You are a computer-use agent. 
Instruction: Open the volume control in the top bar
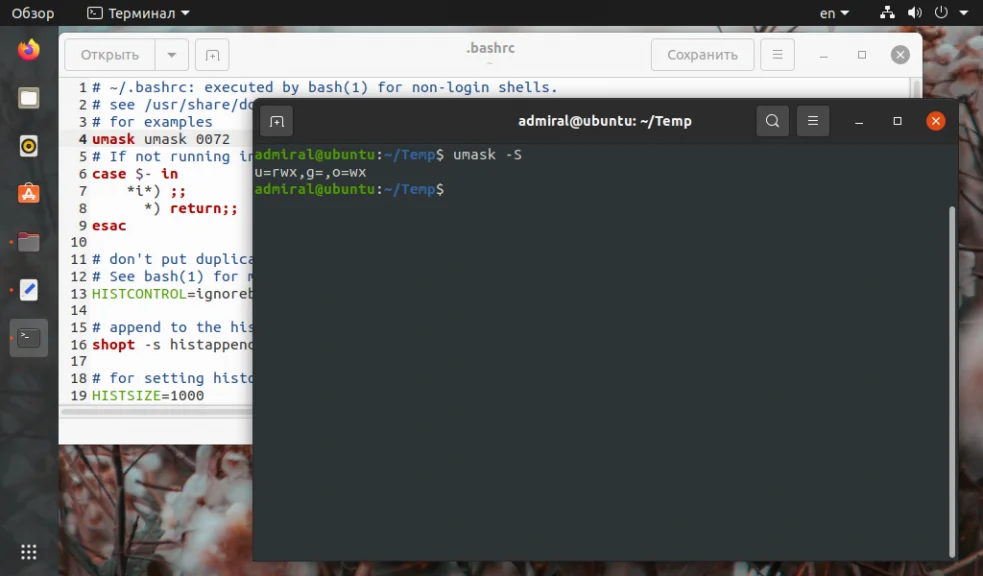point(915,13)
